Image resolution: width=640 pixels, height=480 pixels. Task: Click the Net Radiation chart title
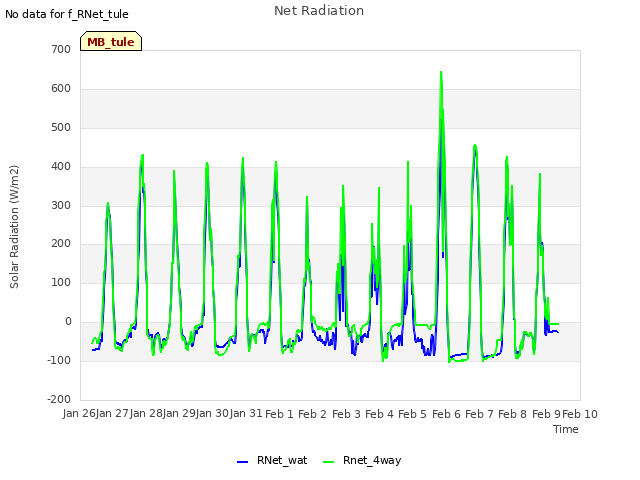pos(319,11)
